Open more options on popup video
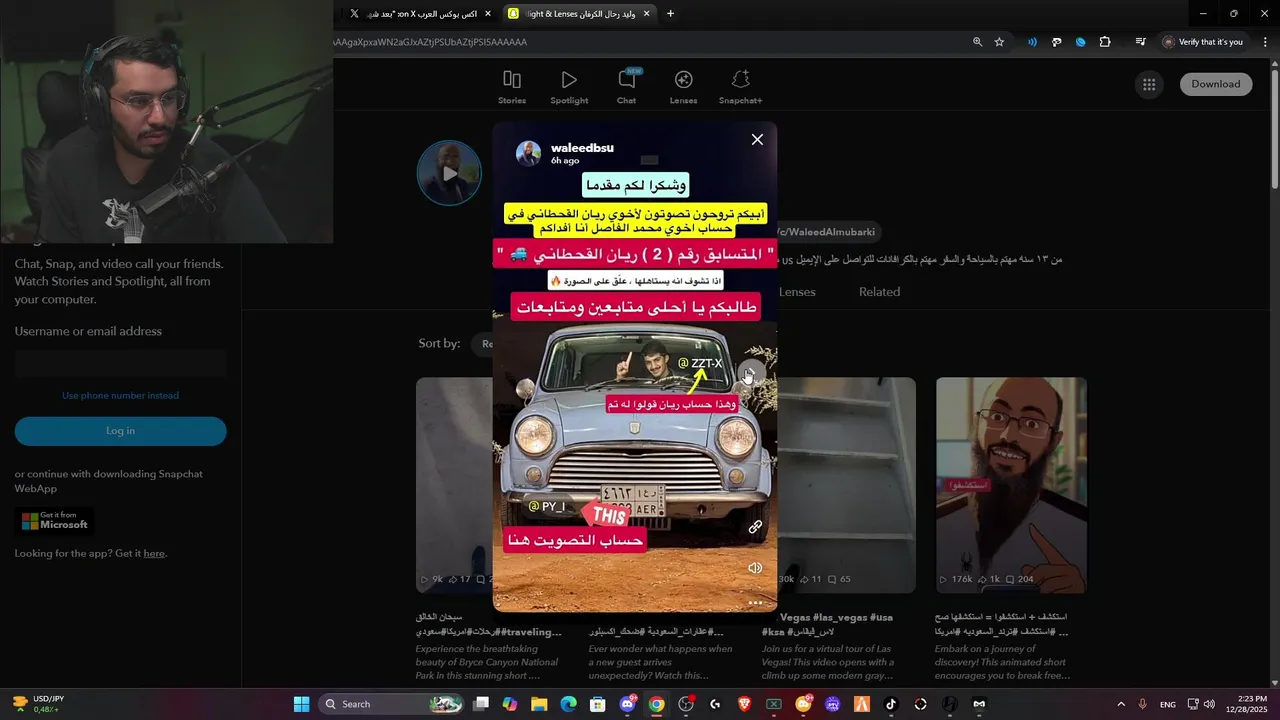The image size is (1280, 720). click(755, 603)
